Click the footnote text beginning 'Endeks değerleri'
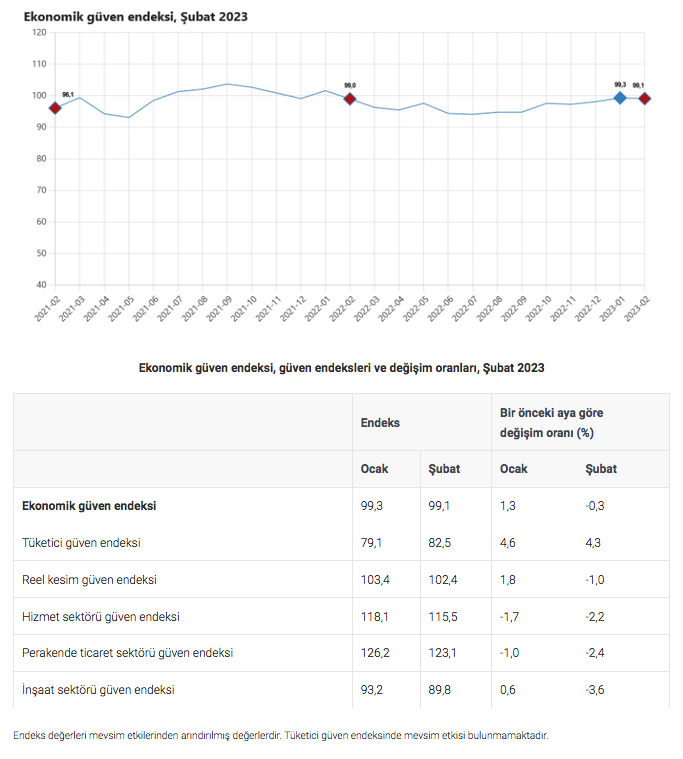This screenshot has width=683, height=759. point(281,736)
